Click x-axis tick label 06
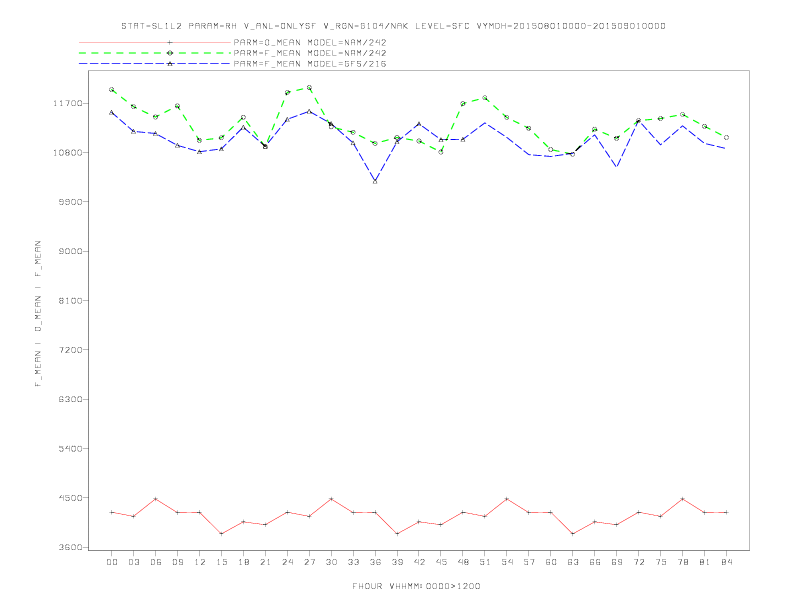The width and height of the screenshot is (792, 612). (156, 562)
